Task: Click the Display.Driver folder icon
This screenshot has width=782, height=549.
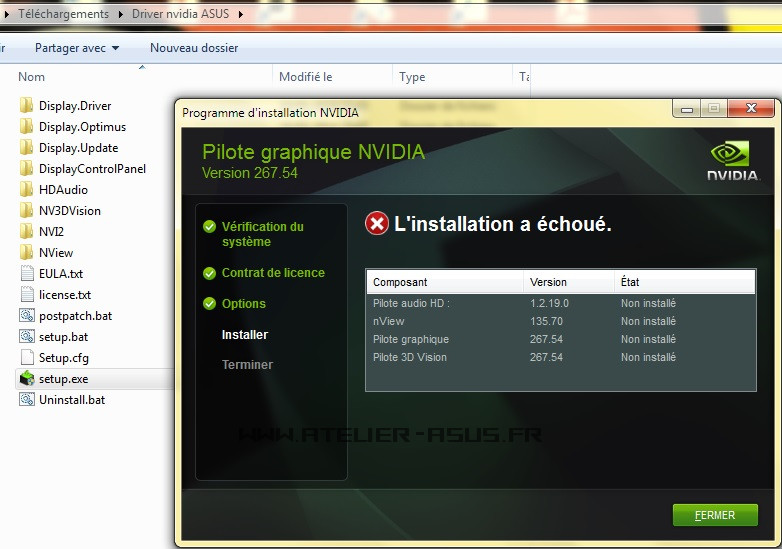Action: click(x=26, y=106)
